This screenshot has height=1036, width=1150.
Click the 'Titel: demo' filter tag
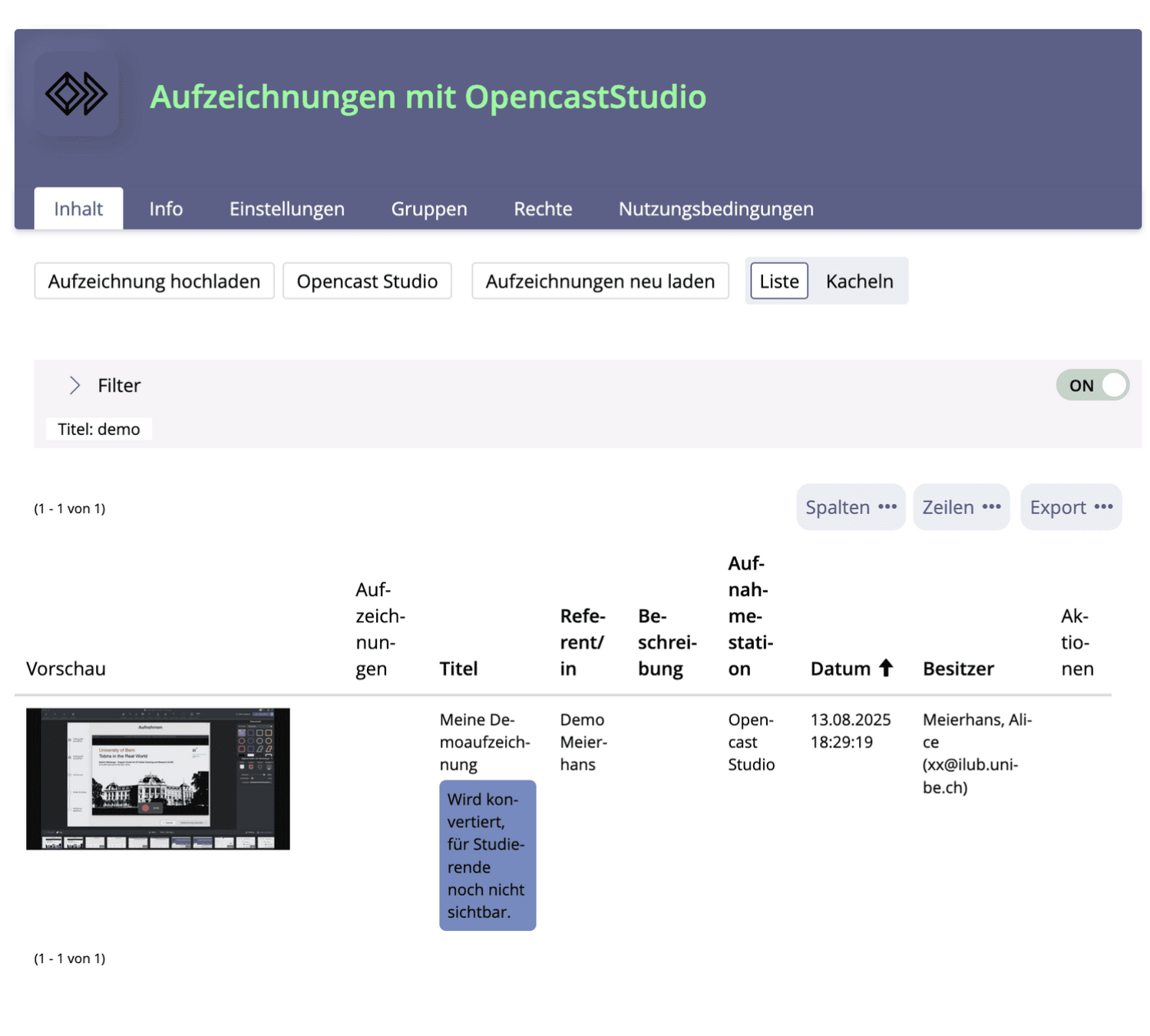pyautogui.click(x=99, y=429)
